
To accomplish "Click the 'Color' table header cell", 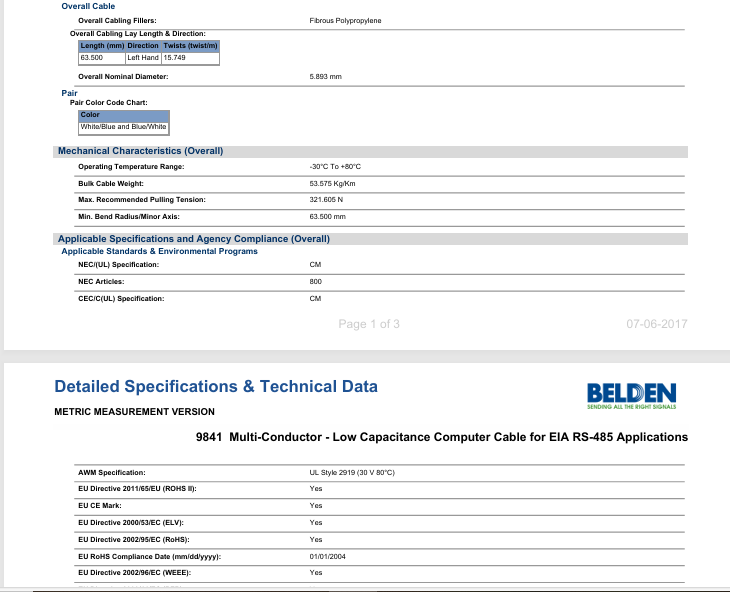I will 124,115.
